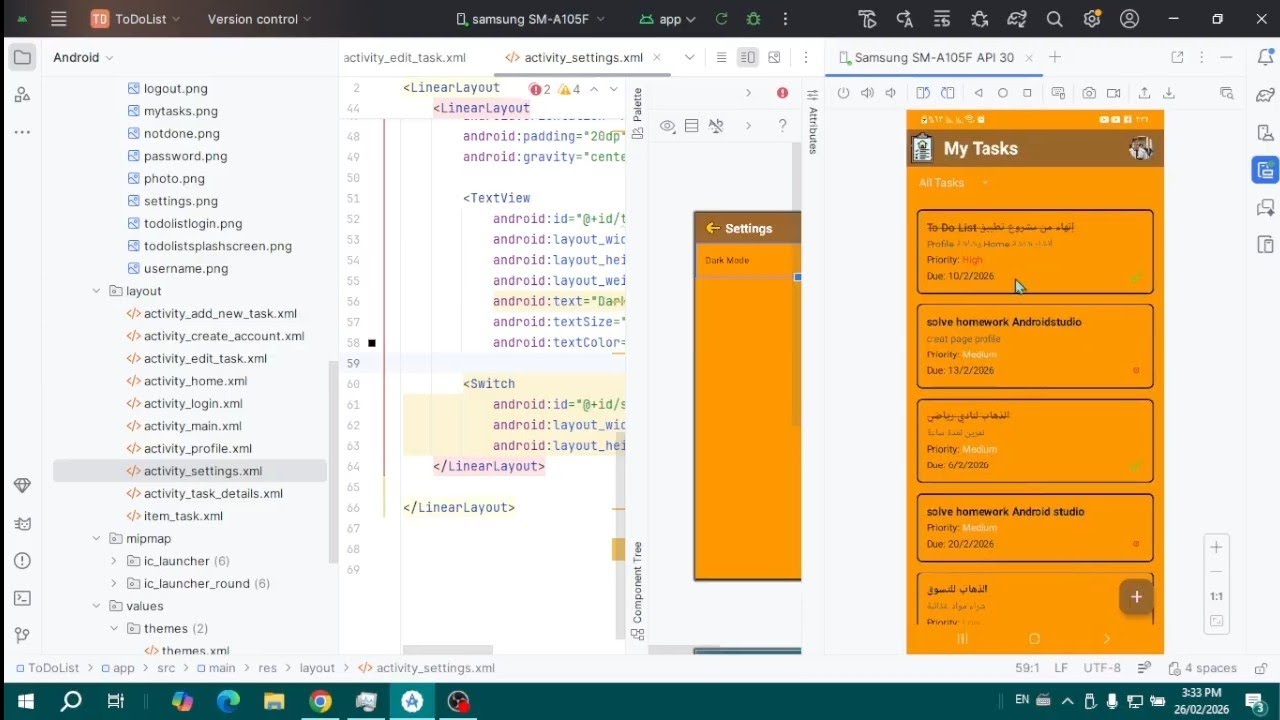1280x720 pixels.
Task: Click the 1:1 actual size zoom button
Action: tap(1216, 597)
